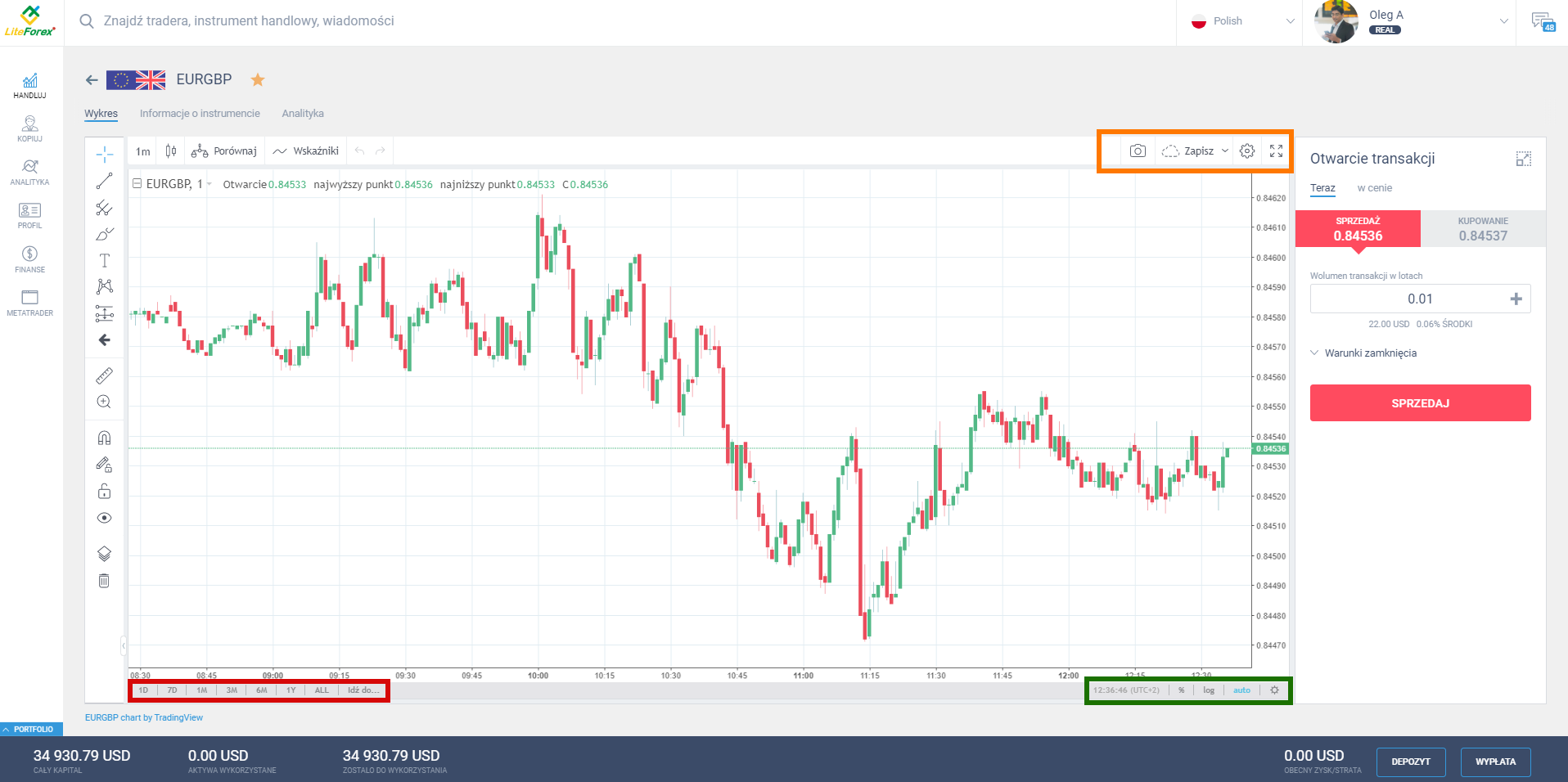Select the Text drawing tool on the chart
The image size is (1568, 782).
(x=104, y=260)
